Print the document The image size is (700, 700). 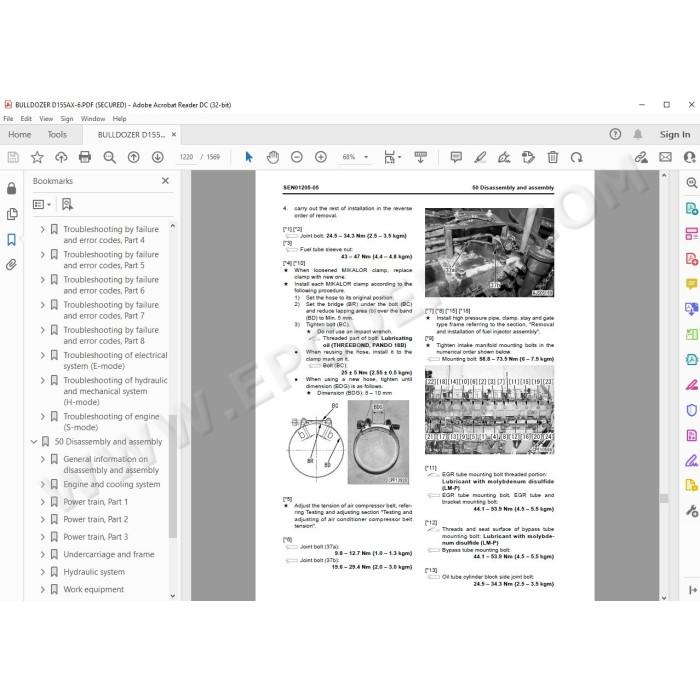pyautogui.click(x=85, y=157)
